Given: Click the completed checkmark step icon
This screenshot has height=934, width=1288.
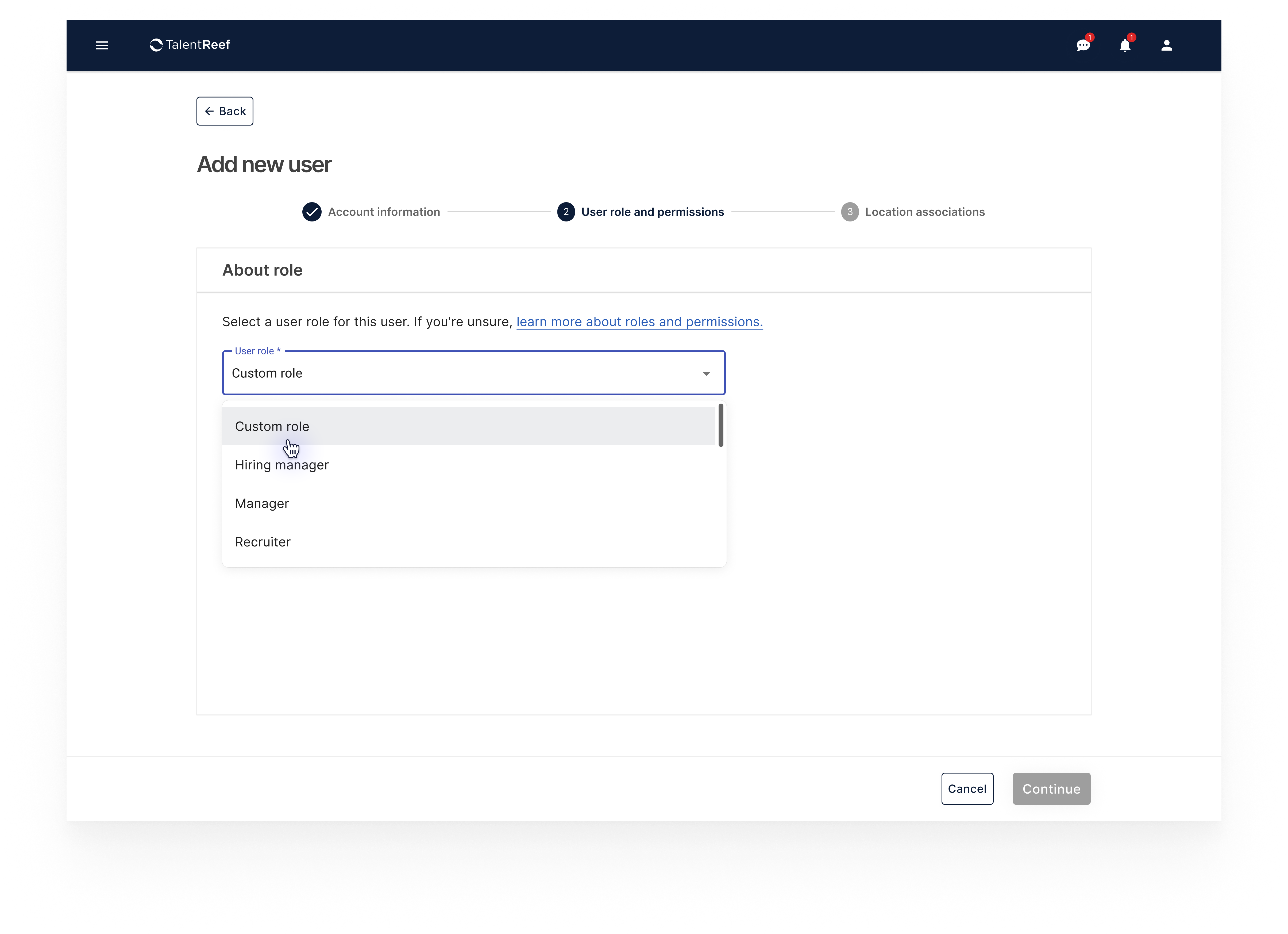Looking at the screenshot, I should pyautogui.click(x=312, y=212).
